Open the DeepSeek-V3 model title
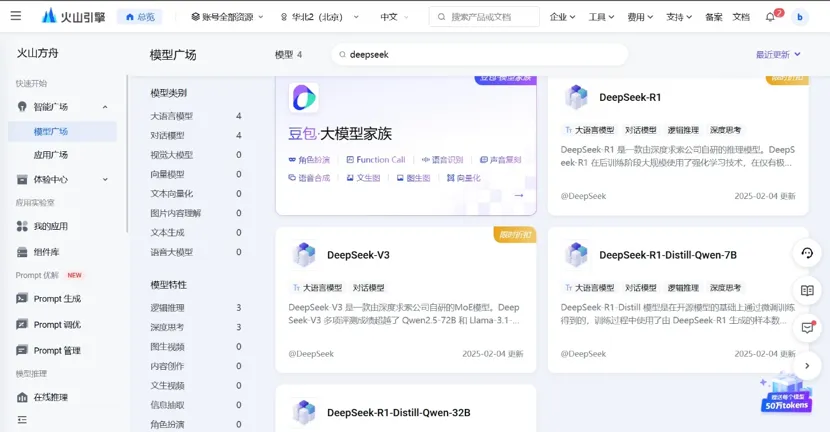The width and height of the screenshot is (830, 432). (x=358, y=255)
